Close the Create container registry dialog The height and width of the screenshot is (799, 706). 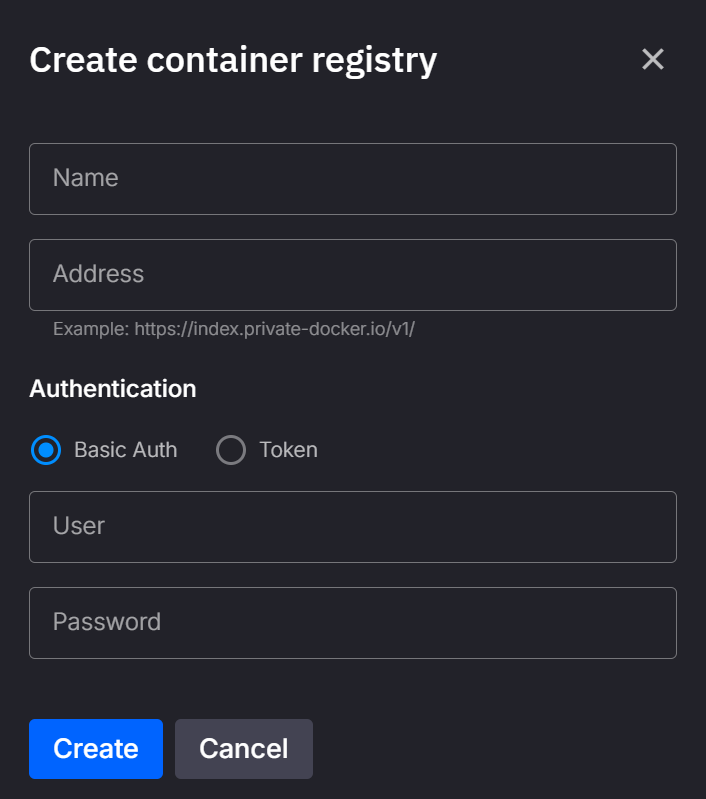coord(653,60)
